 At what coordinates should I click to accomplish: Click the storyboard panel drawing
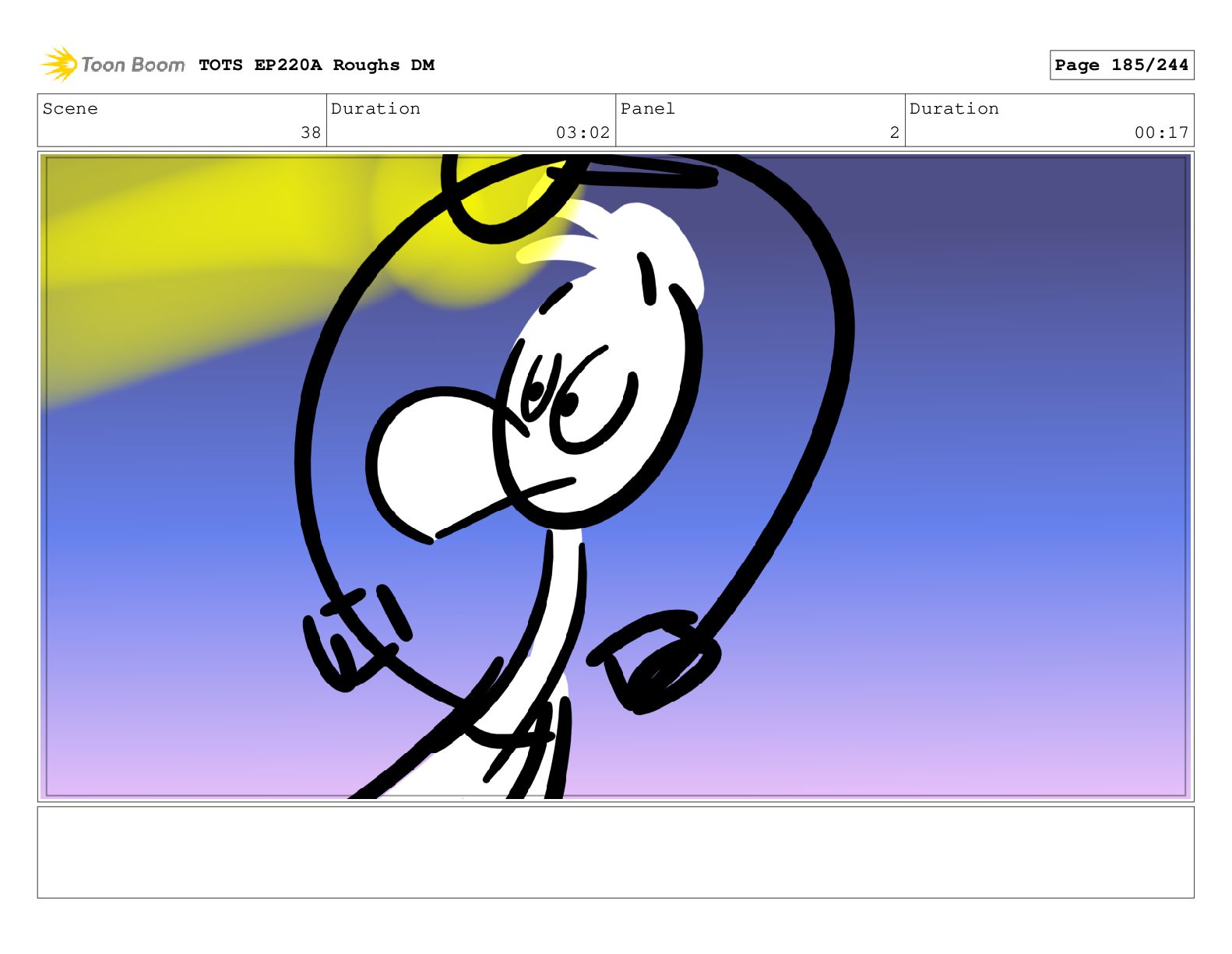point(615,477)
